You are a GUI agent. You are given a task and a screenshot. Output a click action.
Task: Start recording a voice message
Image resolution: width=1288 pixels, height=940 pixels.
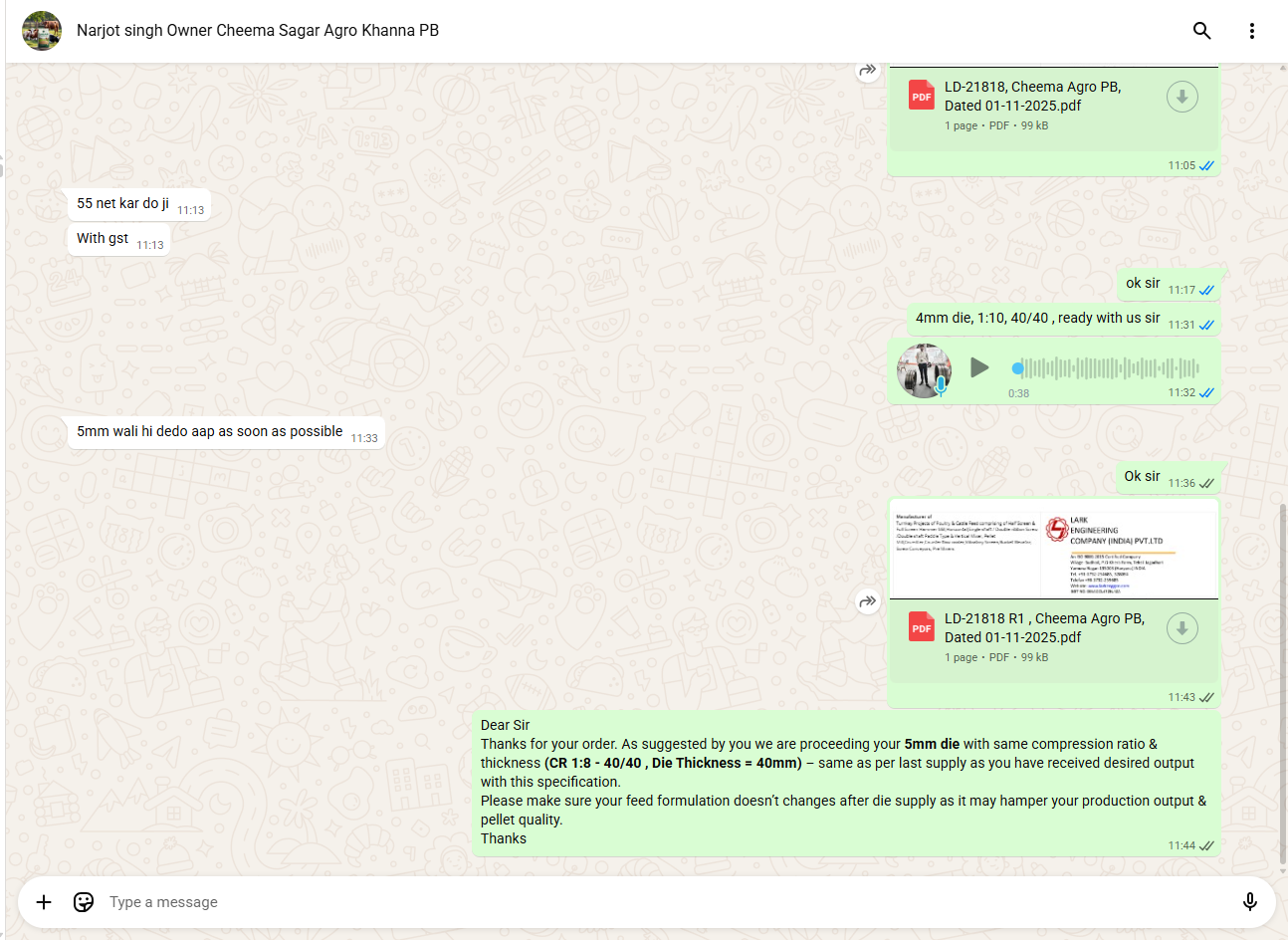[x=1249, y=902]
